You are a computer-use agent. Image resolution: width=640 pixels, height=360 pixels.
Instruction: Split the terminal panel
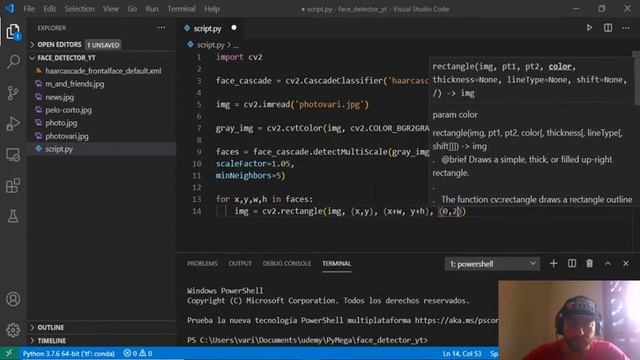coord(572,264)
